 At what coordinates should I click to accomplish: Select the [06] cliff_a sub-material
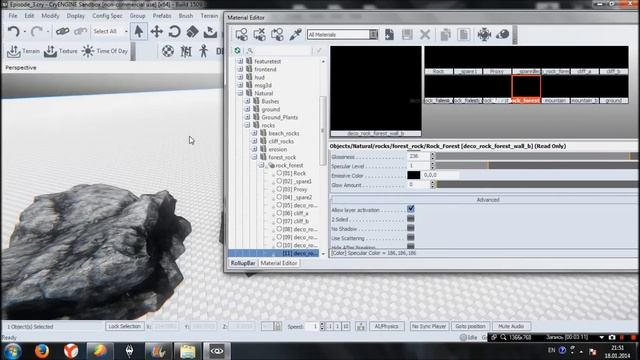coord(296,213)
